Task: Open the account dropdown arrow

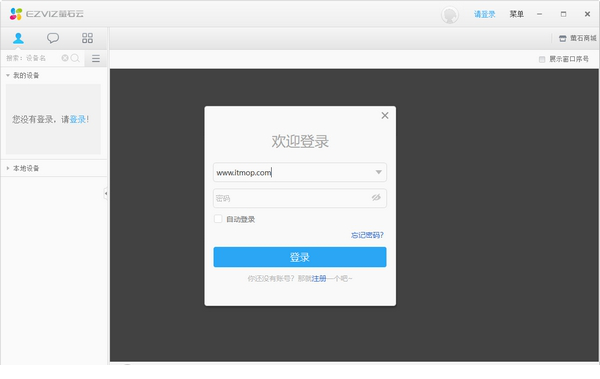Action: (378, 172)
